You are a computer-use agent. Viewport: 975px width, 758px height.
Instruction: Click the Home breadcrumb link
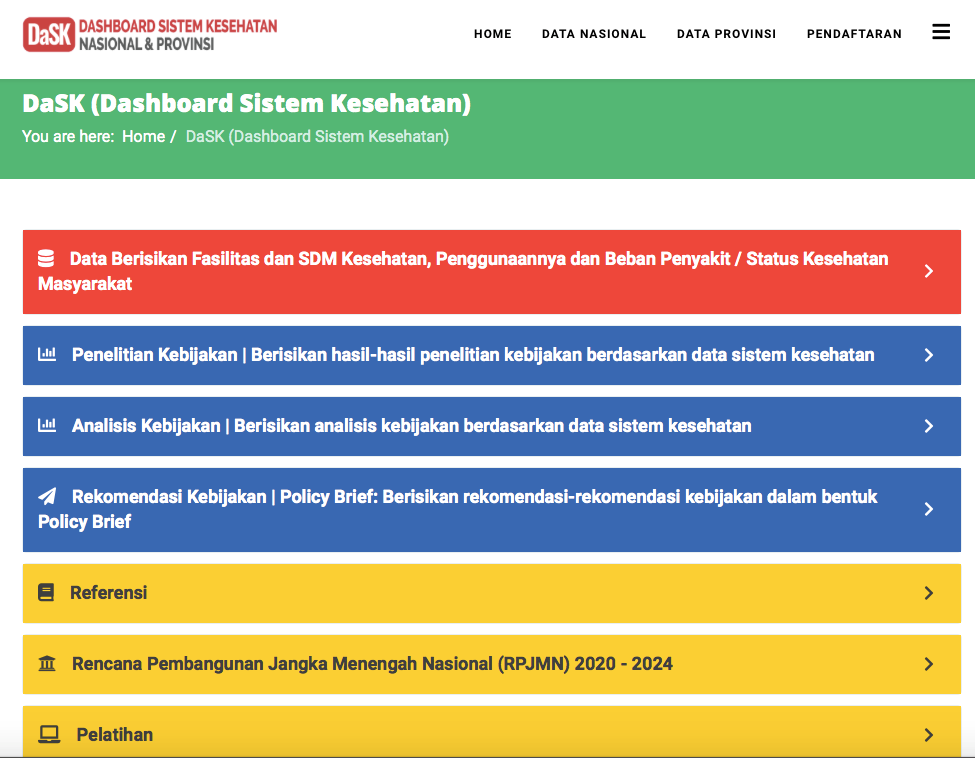[x=143, y=136]
